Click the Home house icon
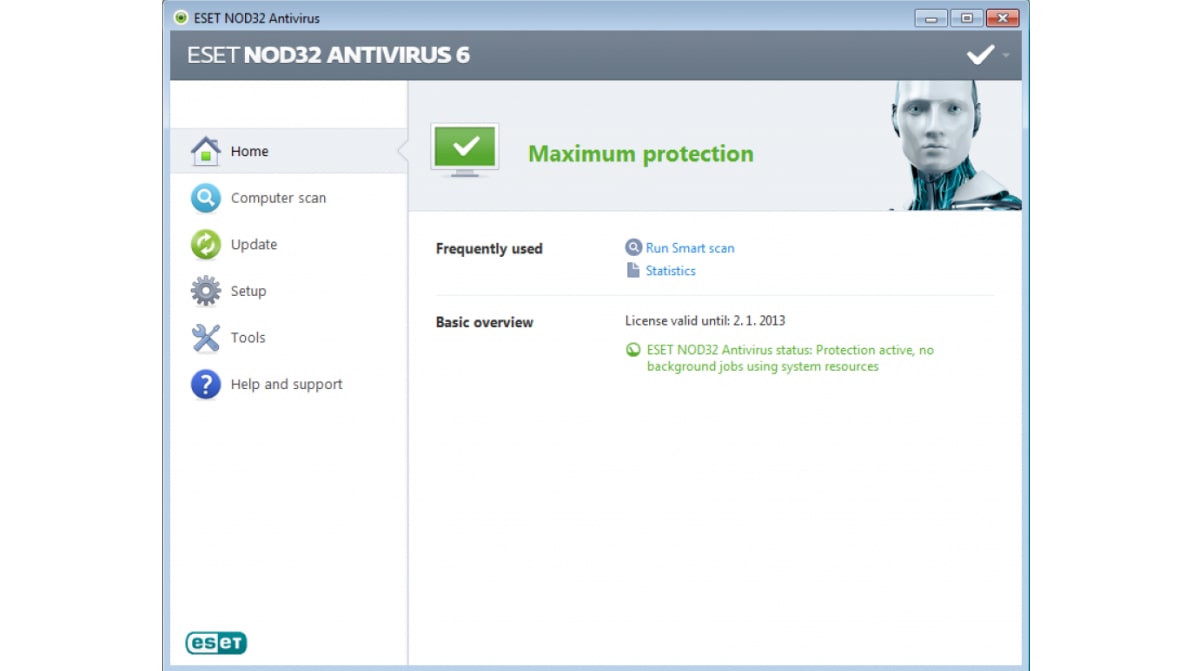The image size is (1192, 671). (205, 151)
